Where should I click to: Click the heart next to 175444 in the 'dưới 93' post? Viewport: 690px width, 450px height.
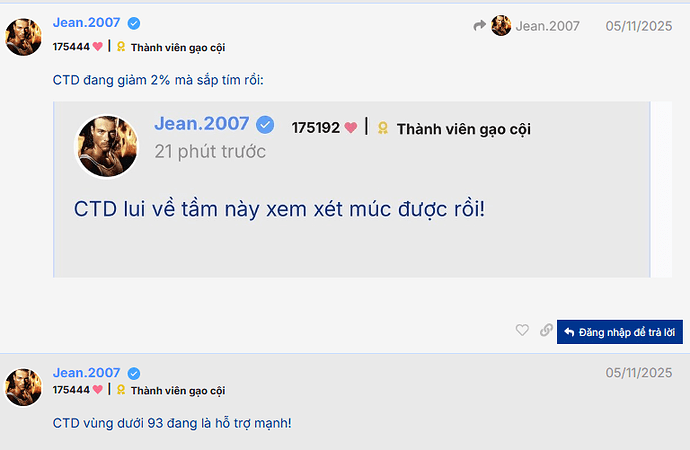click(x=98, y=390)
